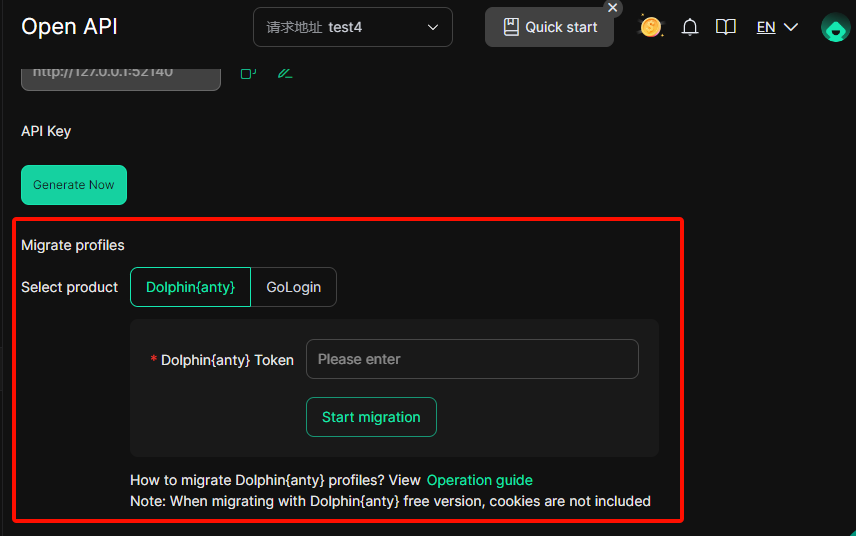Edit the API address with pencil icon
This screenshot has width=856, height=536.
tap(285, 73)
